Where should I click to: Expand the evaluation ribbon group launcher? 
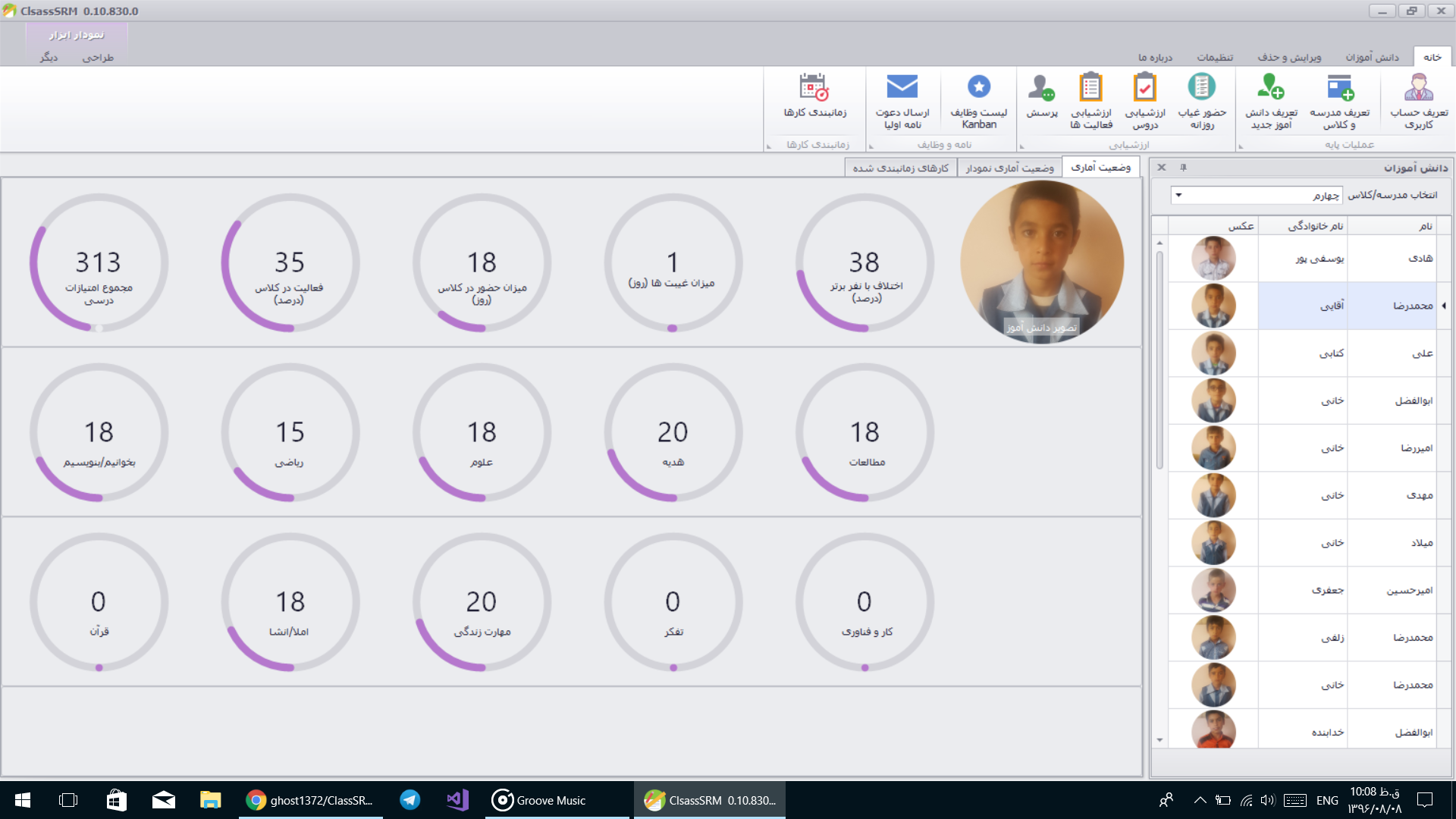(1022, 146)
